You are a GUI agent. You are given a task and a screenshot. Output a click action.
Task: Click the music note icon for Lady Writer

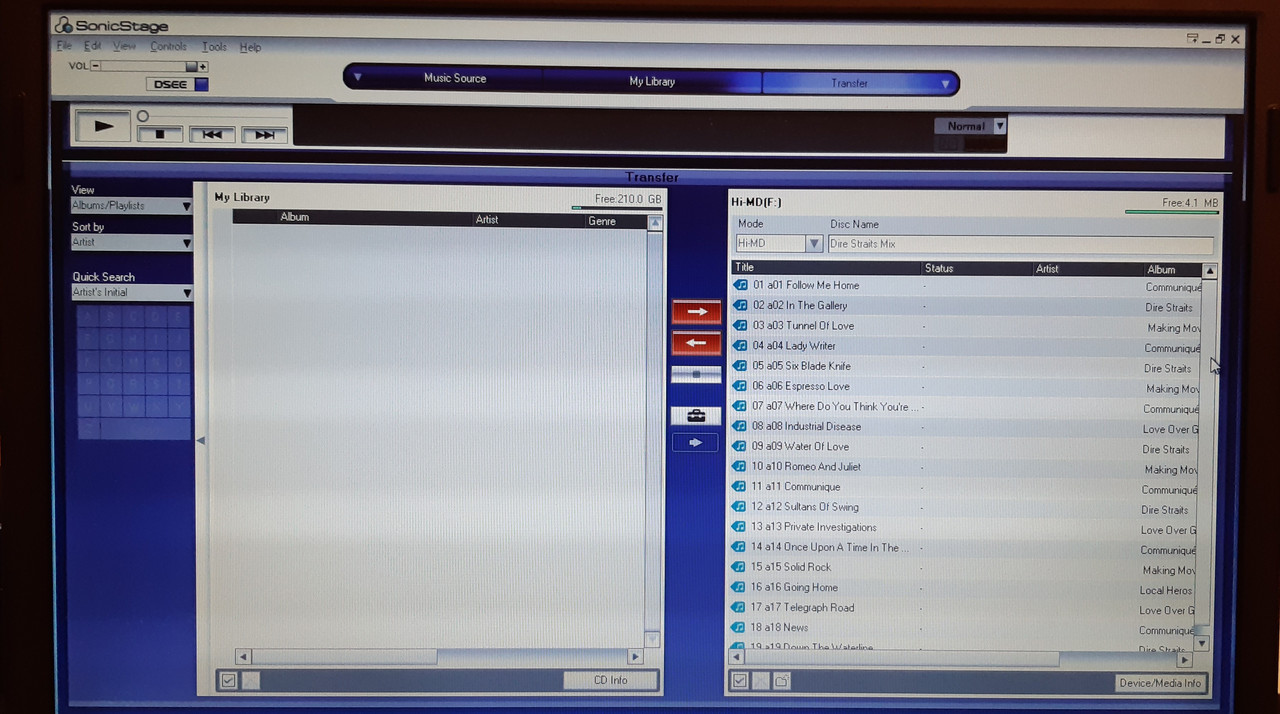point(741,346)
